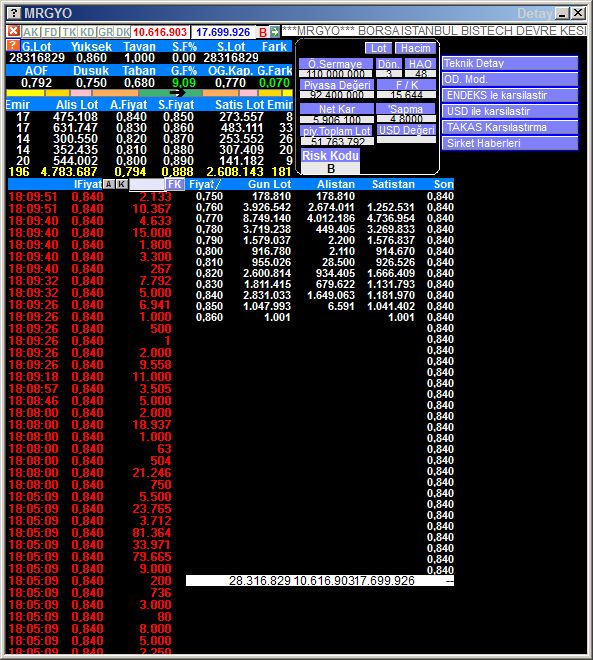
Task: Click ENDEKS le karsilastir button
Action: [510, 96]
